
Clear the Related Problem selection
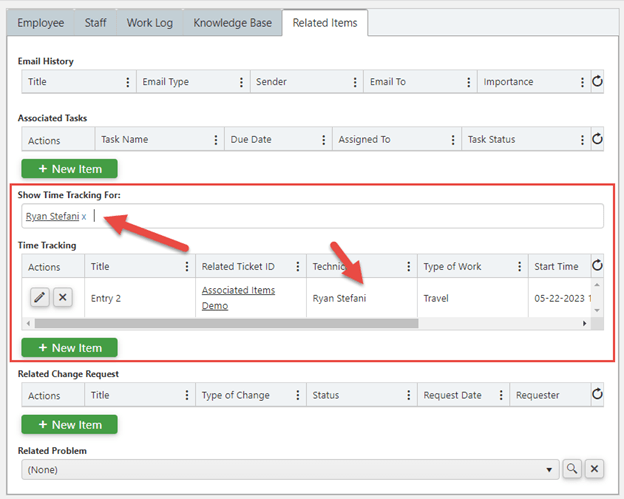click(x=594, y=469)
